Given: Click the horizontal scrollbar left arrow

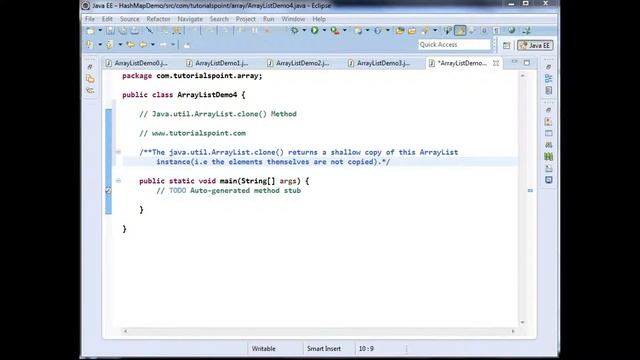Looking at the screenshot, I should (125, 331).
